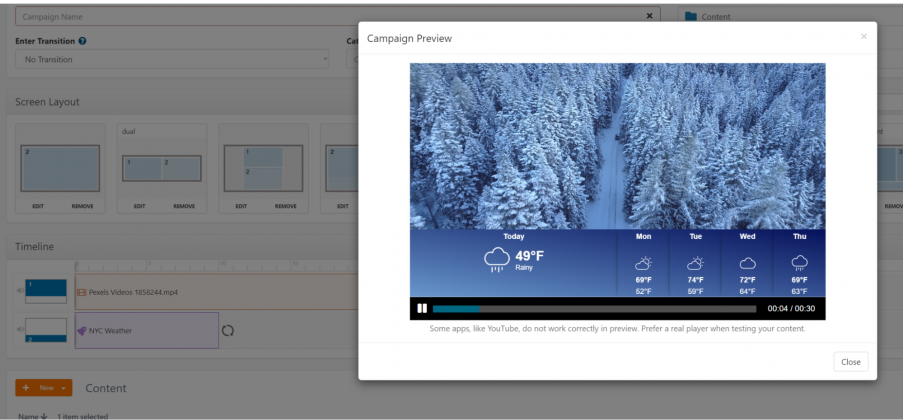Select the zone 1 timeline thumbnail
Screen dimensions: 903x420
click(46, 292)
